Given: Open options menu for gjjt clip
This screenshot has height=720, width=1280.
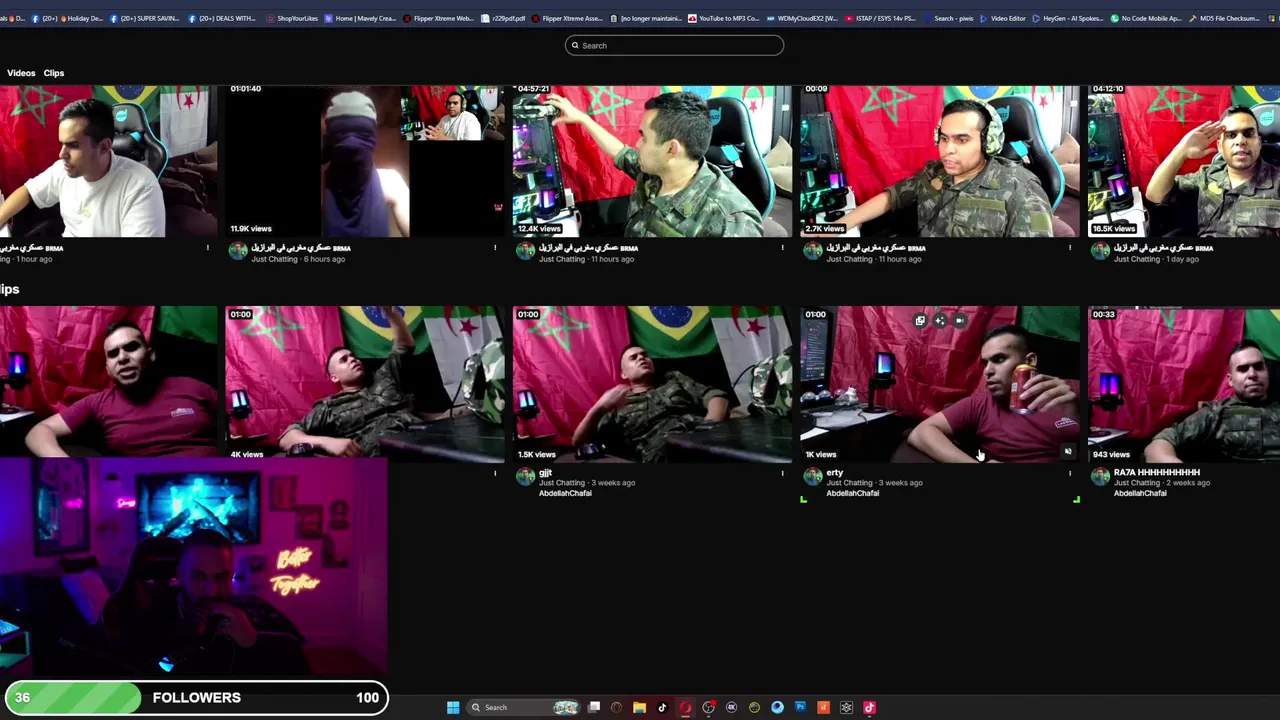Looking at the screenshot, I should (783, 473).
